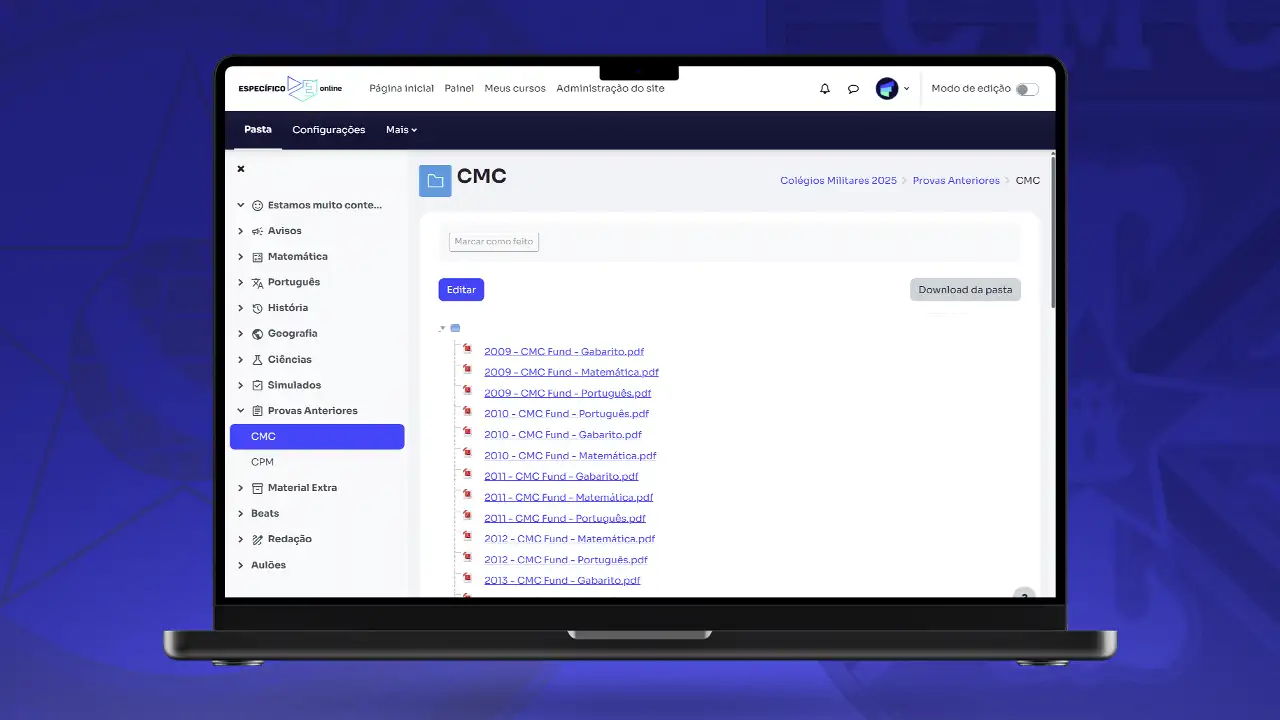Expand the Matemática section chevron

[241, 257]
